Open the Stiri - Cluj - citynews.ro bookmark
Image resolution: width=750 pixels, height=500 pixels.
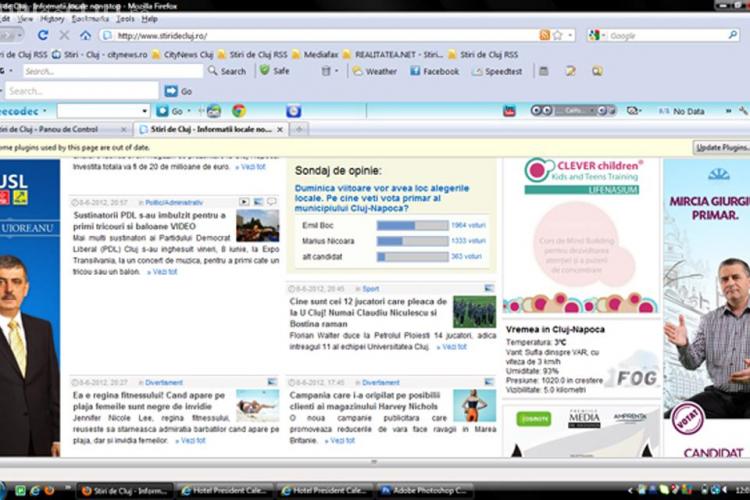click(99, 55)
